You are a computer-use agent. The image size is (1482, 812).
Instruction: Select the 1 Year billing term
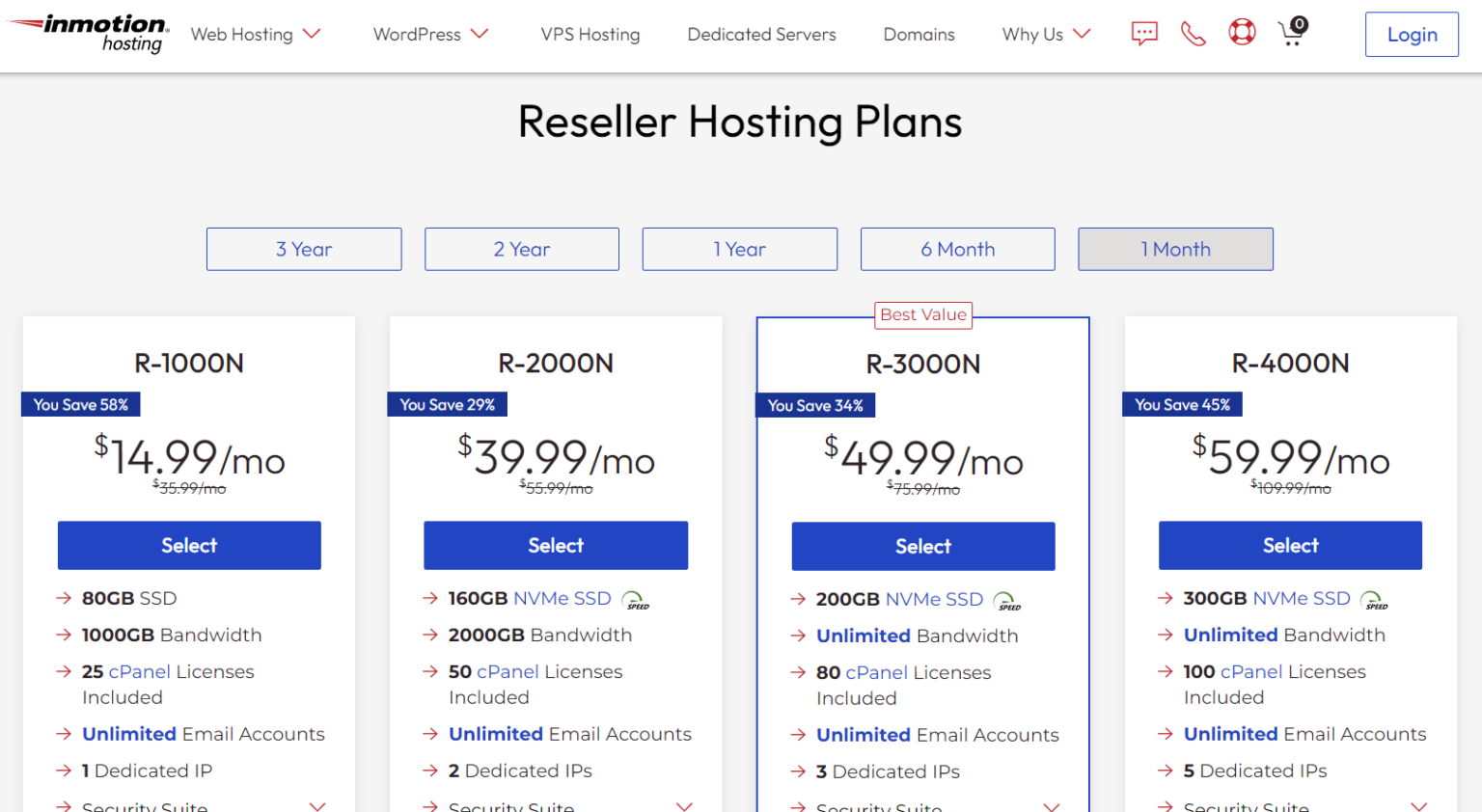[739, 249]
